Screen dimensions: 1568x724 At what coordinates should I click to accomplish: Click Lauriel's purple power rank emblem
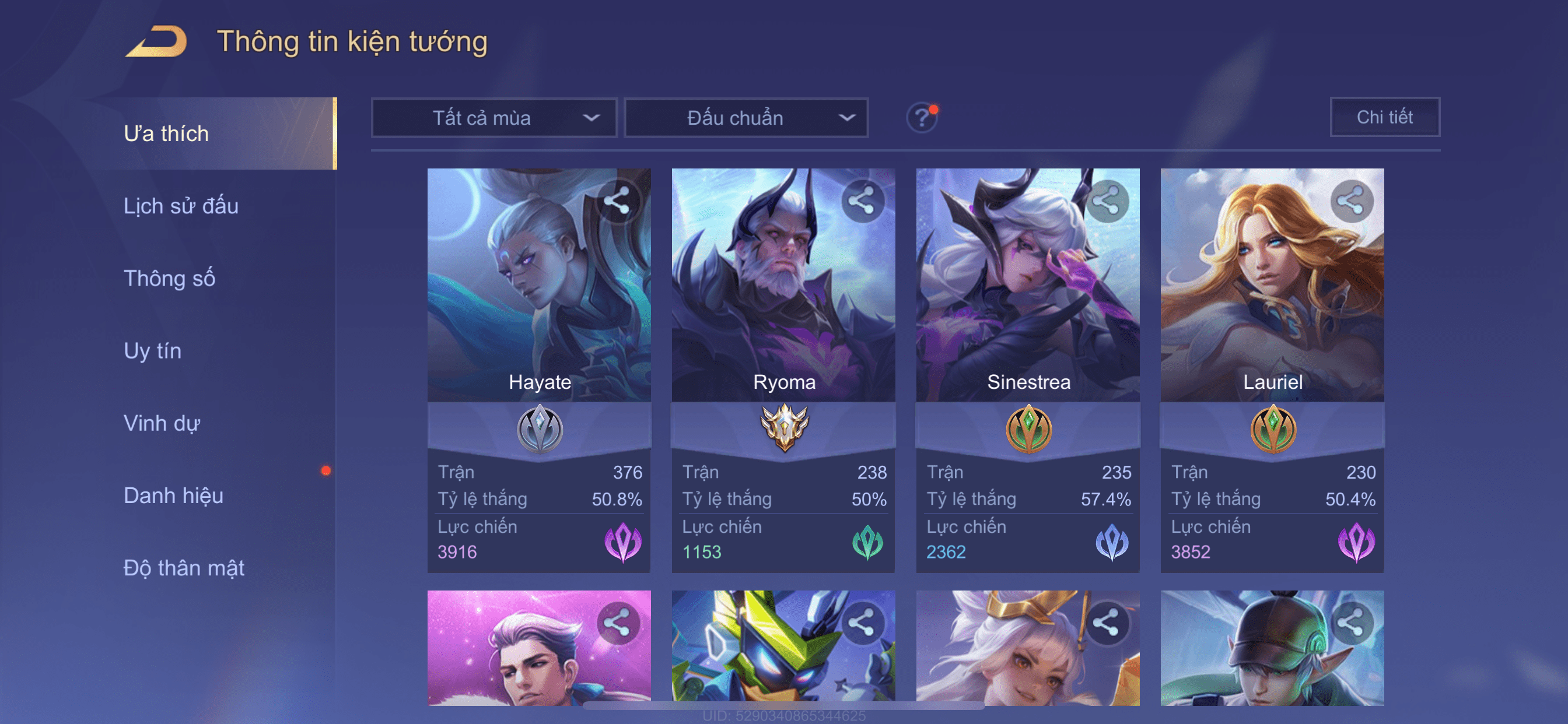pyautogui.click(x=1356, y=542)
